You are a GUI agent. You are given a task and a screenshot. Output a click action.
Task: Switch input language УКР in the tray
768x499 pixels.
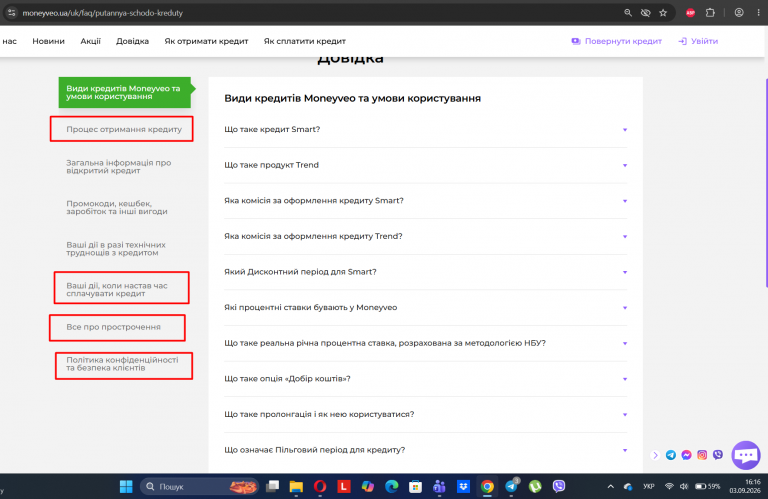[x=649, y=486]
